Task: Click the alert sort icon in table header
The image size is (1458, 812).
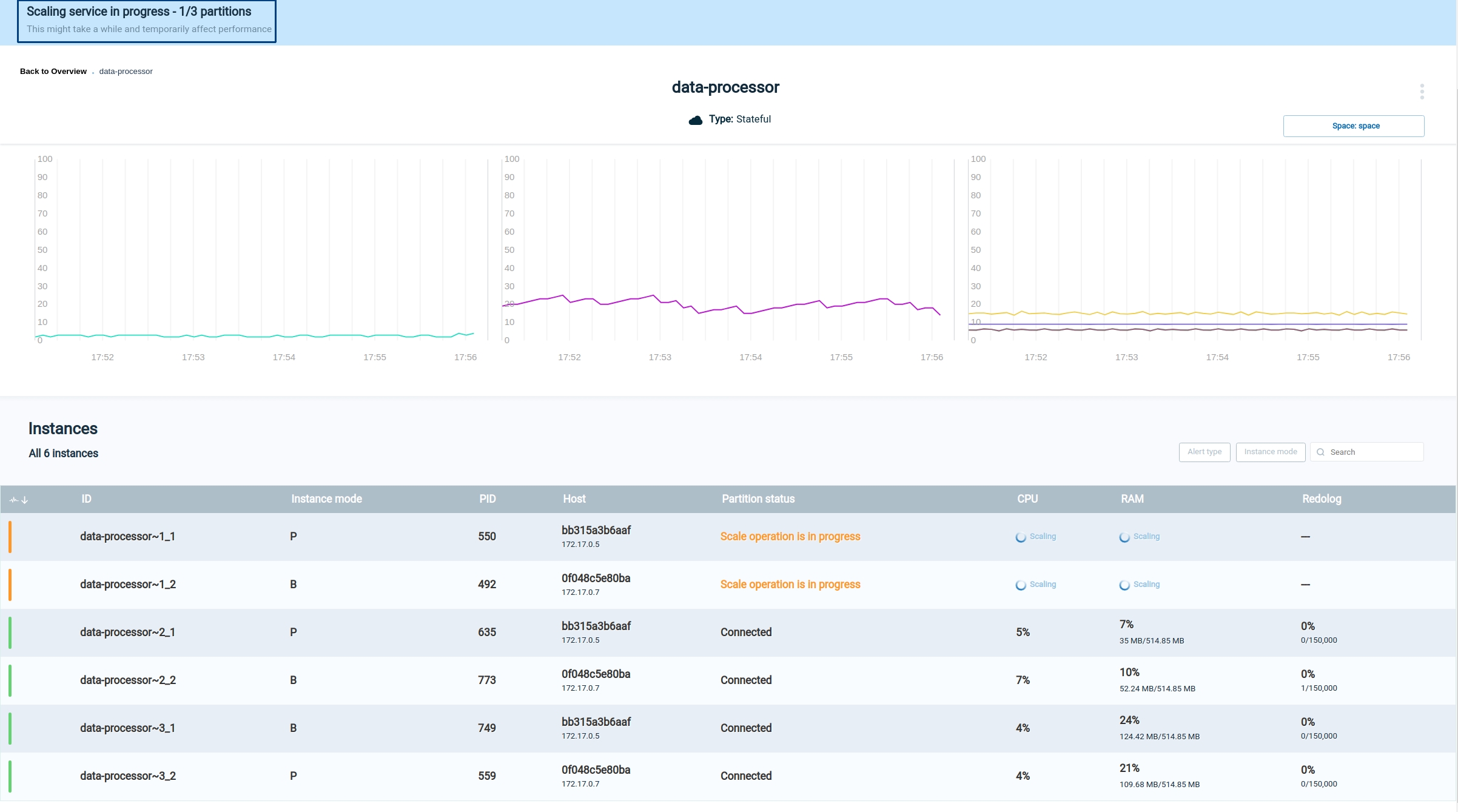Action: [x=18, y=500]
